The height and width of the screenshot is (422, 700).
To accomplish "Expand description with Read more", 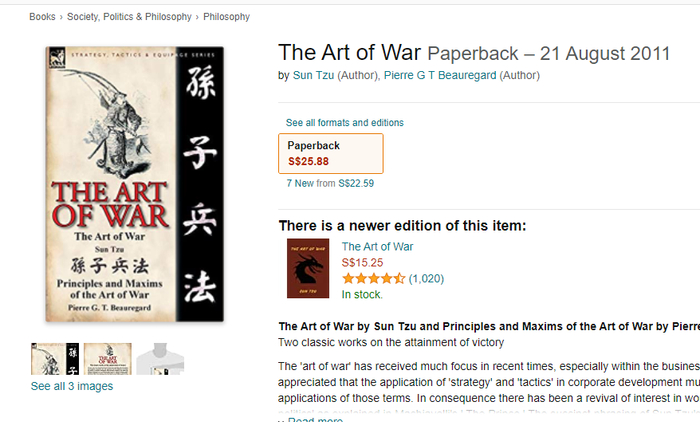I will point(315,420).
